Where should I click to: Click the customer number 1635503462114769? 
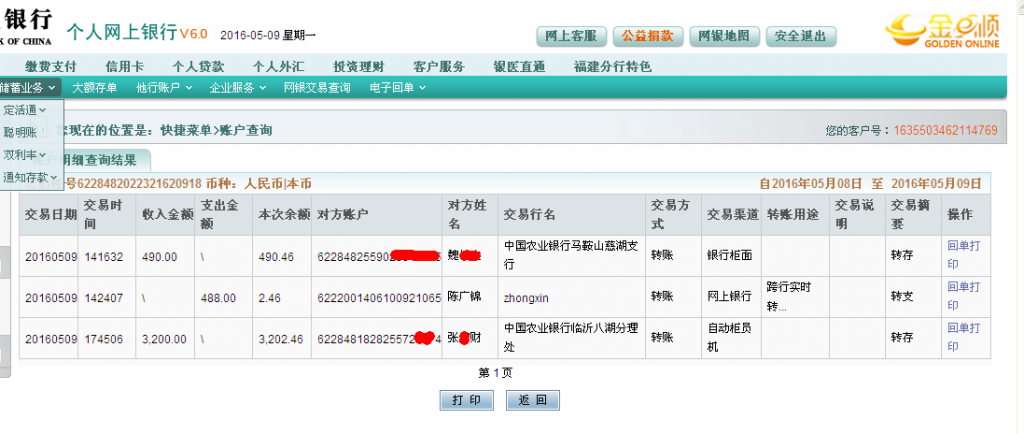coord(945,131)
